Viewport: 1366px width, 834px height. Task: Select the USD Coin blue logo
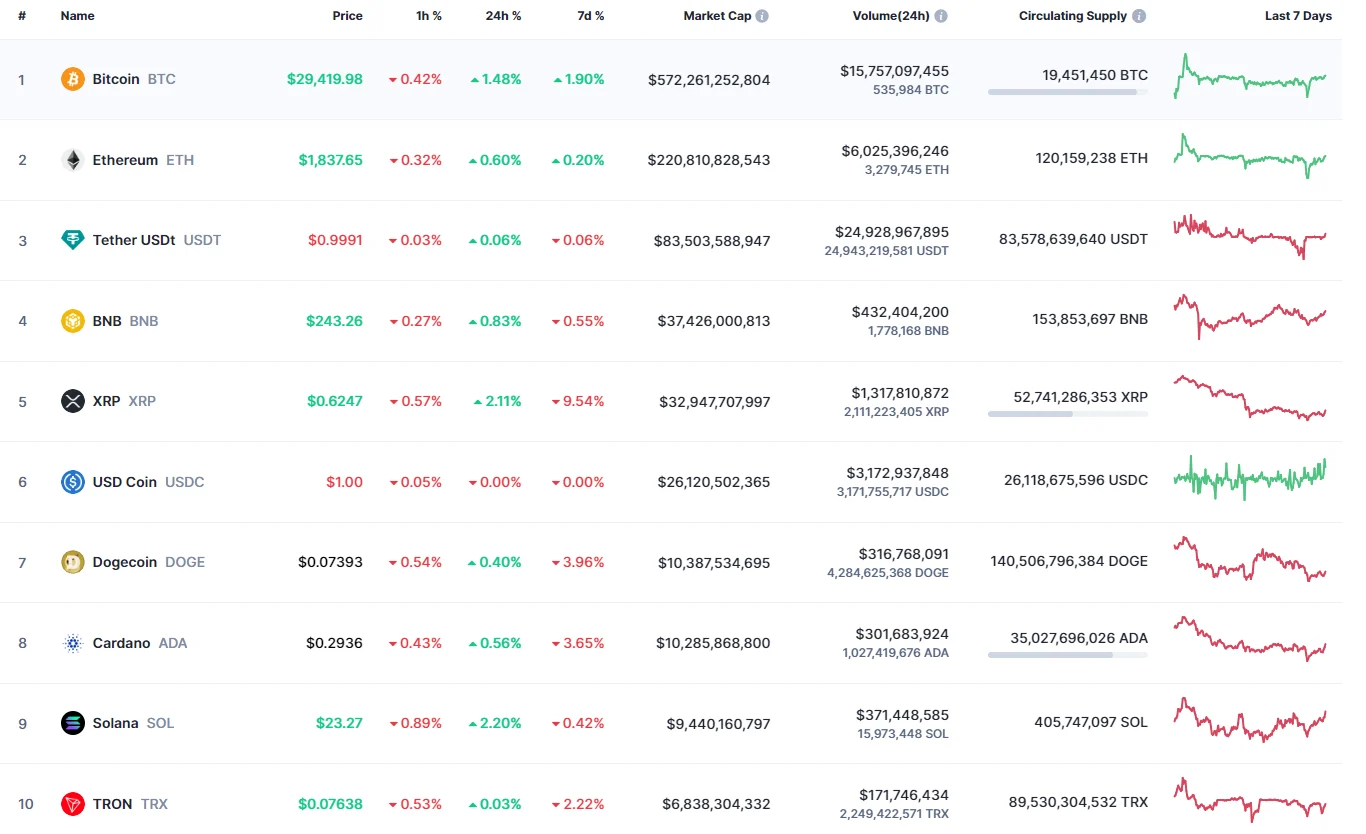tap(72, 482)
